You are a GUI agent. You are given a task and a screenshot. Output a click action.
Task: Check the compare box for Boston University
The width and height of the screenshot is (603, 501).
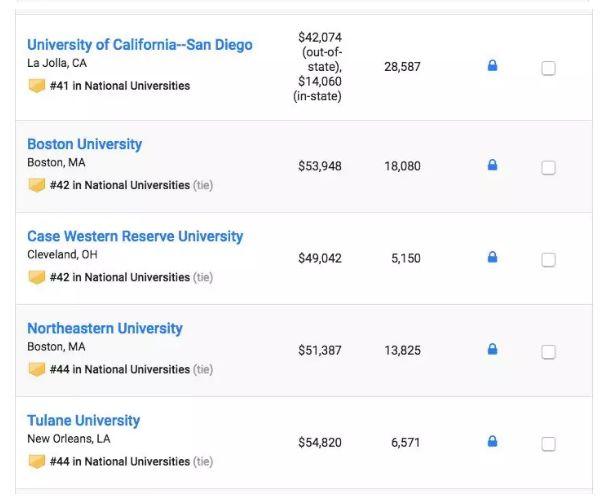point(548,167)
